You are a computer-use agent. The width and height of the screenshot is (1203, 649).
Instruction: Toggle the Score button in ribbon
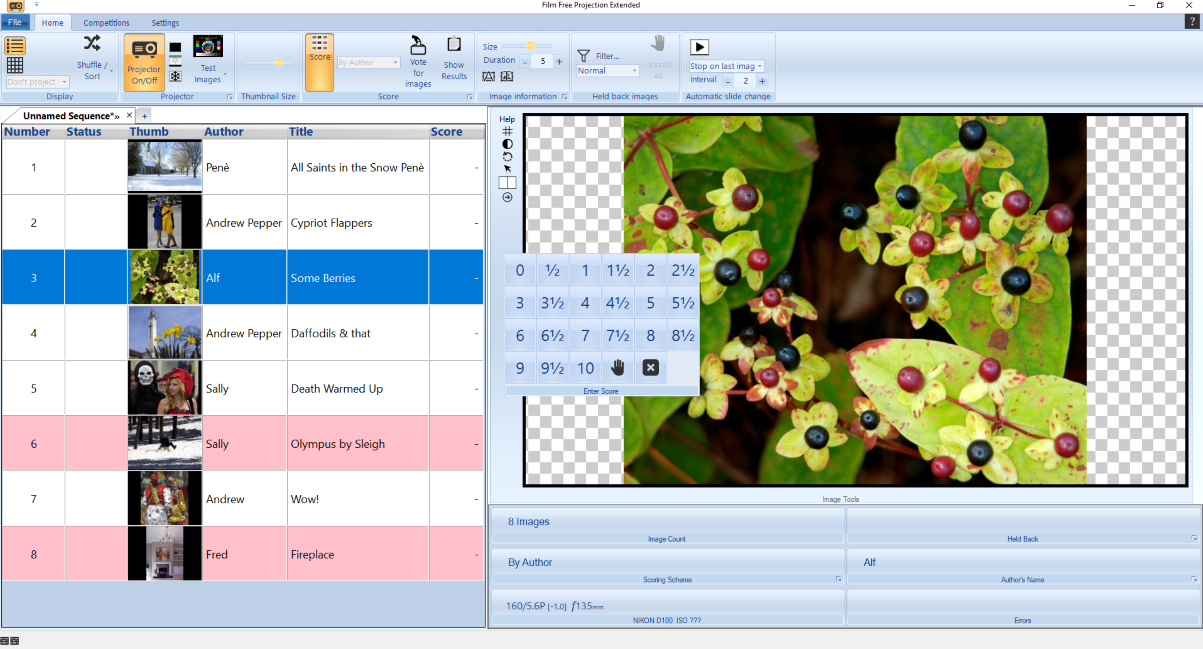[319, 62]
